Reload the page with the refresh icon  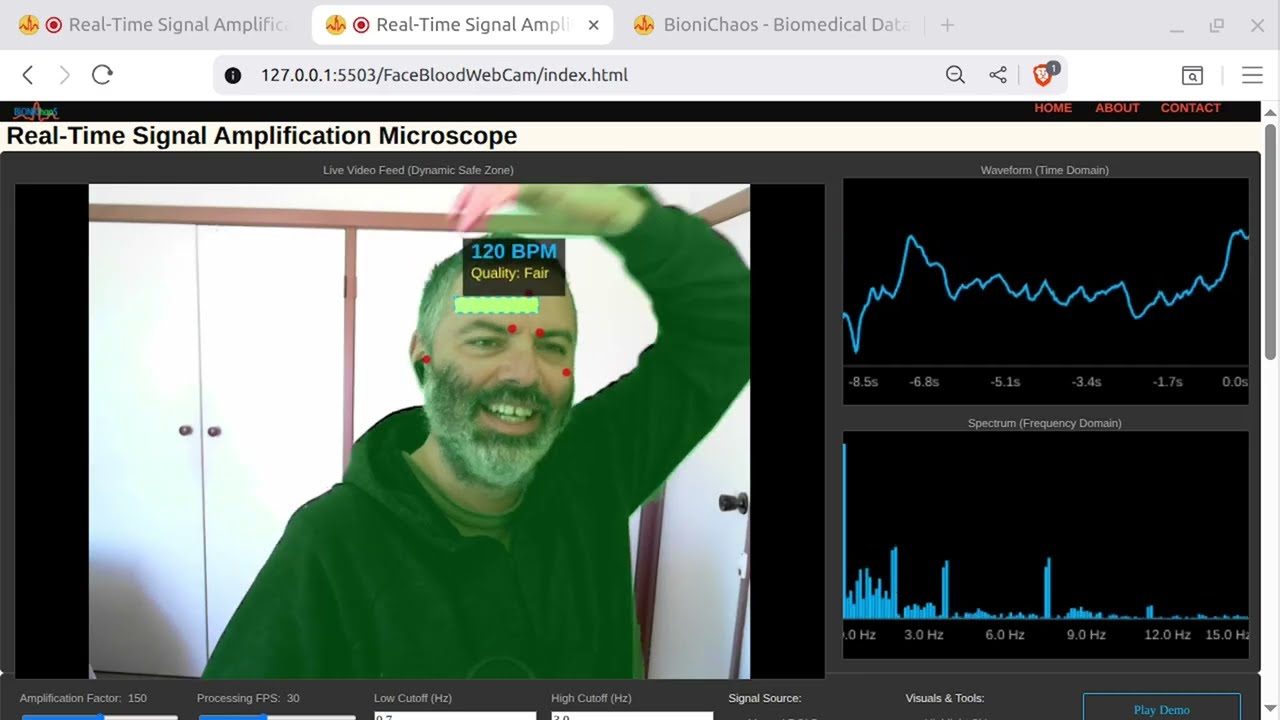point(102,75)
